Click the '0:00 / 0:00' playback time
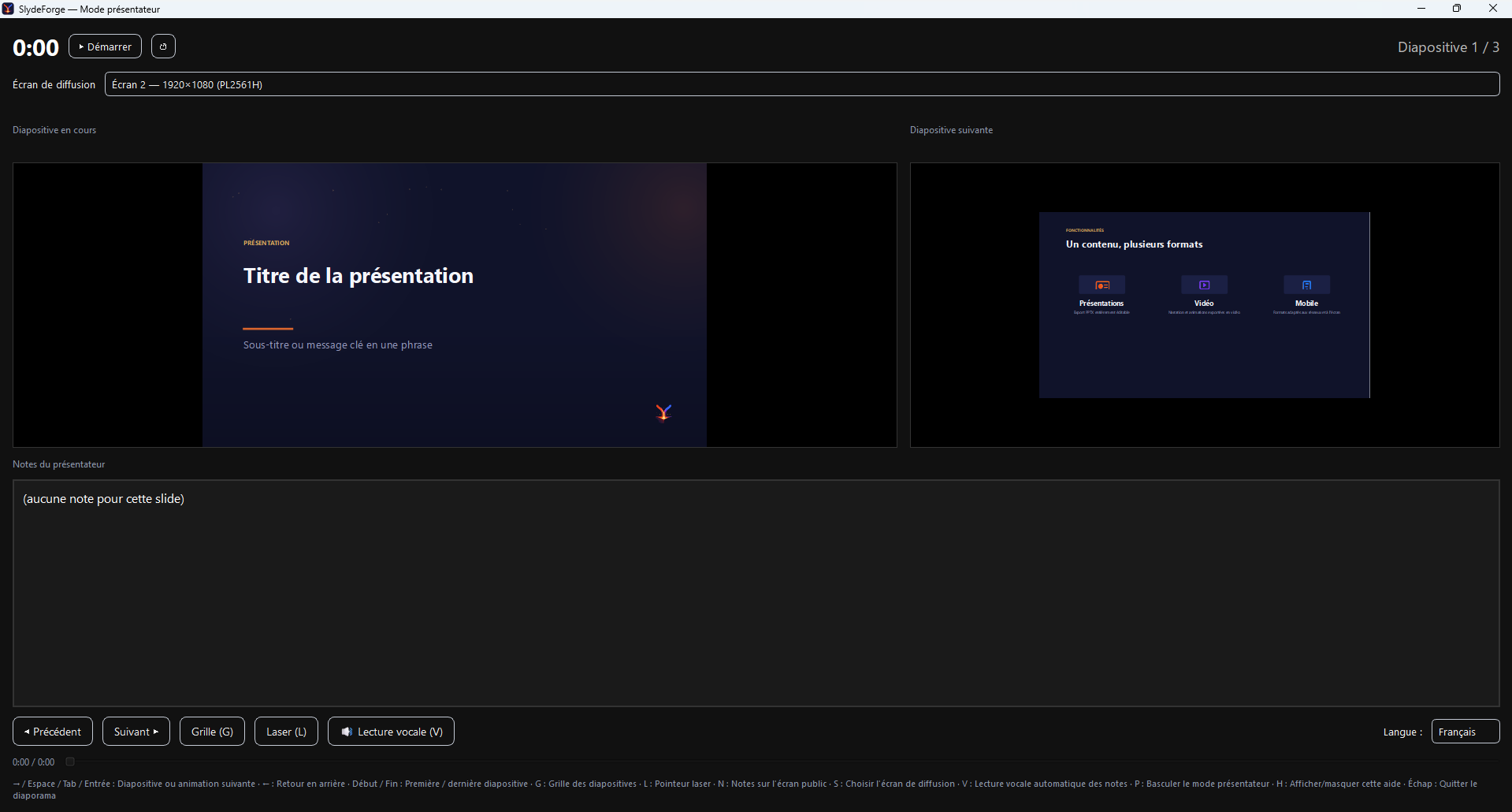The height and width of the screenshot is (812, 1512). point(34,762)
